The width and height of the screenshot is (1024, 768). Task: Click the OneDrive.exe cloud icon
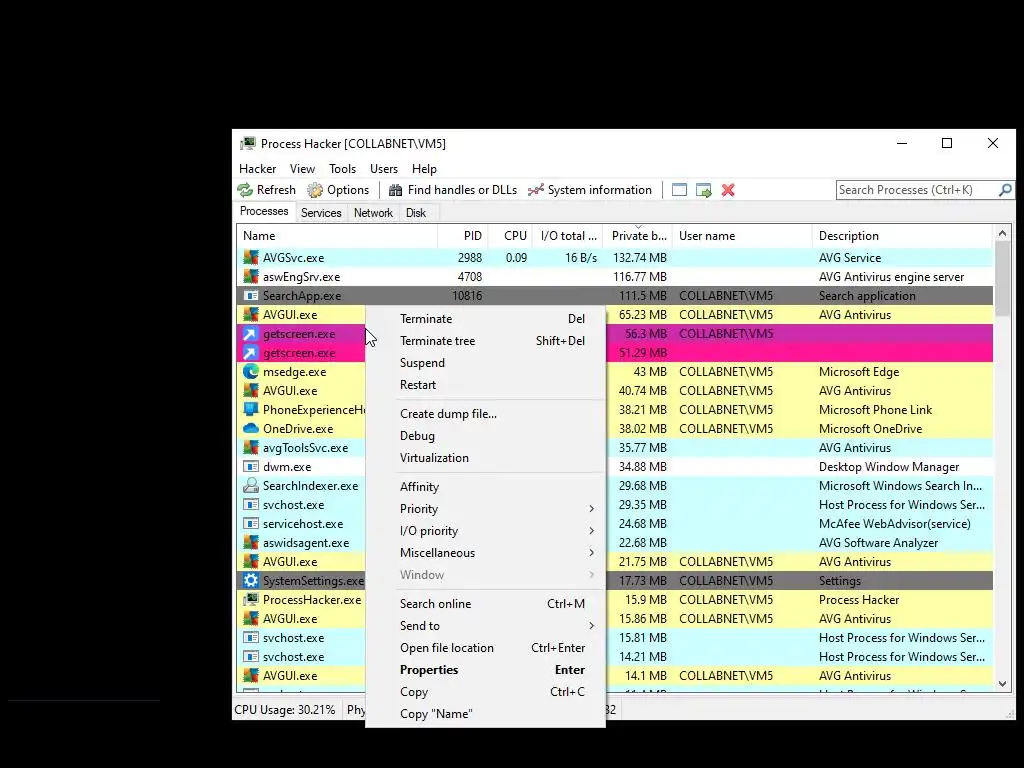point(251,428)
